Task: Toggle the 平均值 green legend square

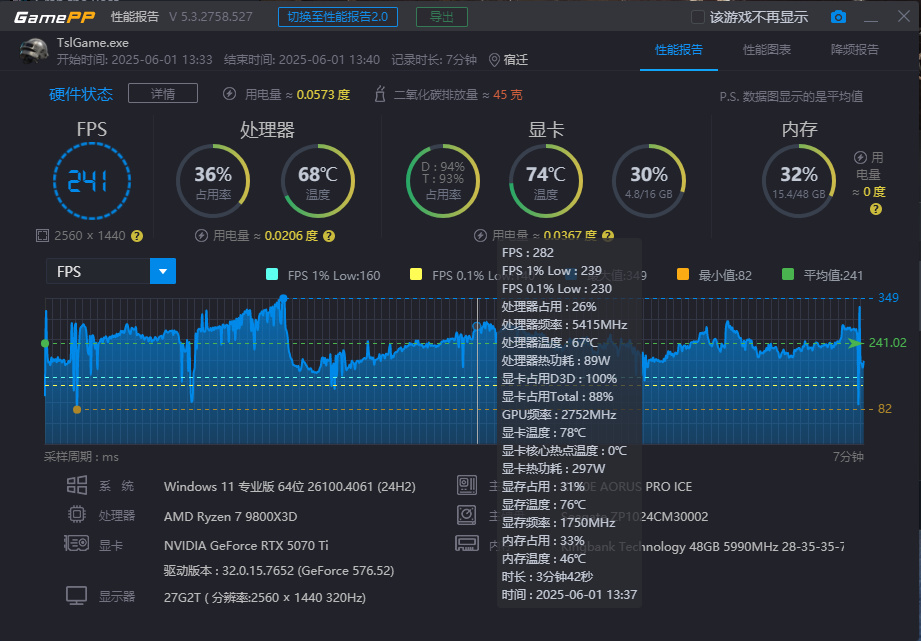Action: (788, 274)
